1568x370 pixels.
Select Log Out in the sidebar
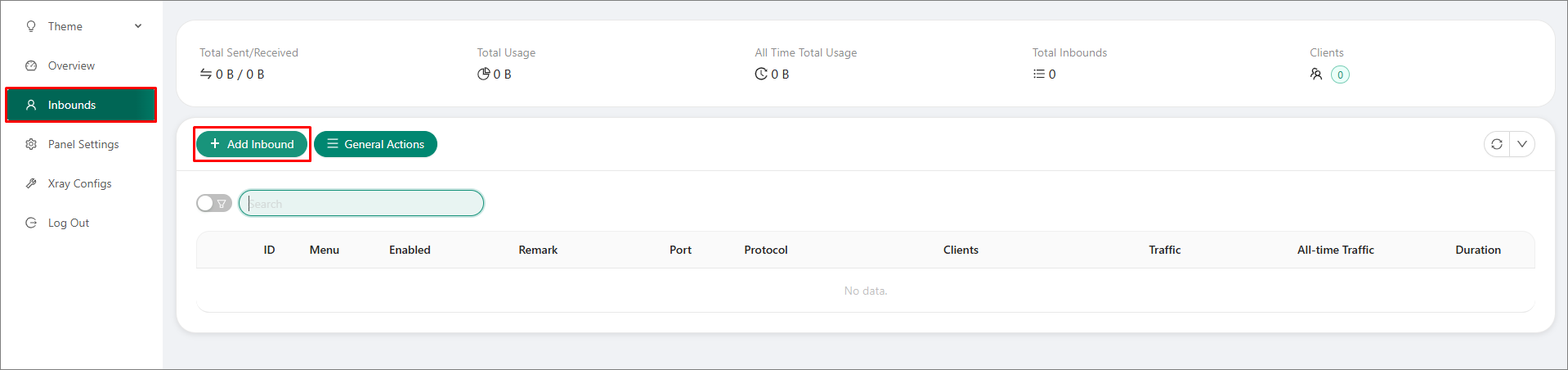coord(69,223)
